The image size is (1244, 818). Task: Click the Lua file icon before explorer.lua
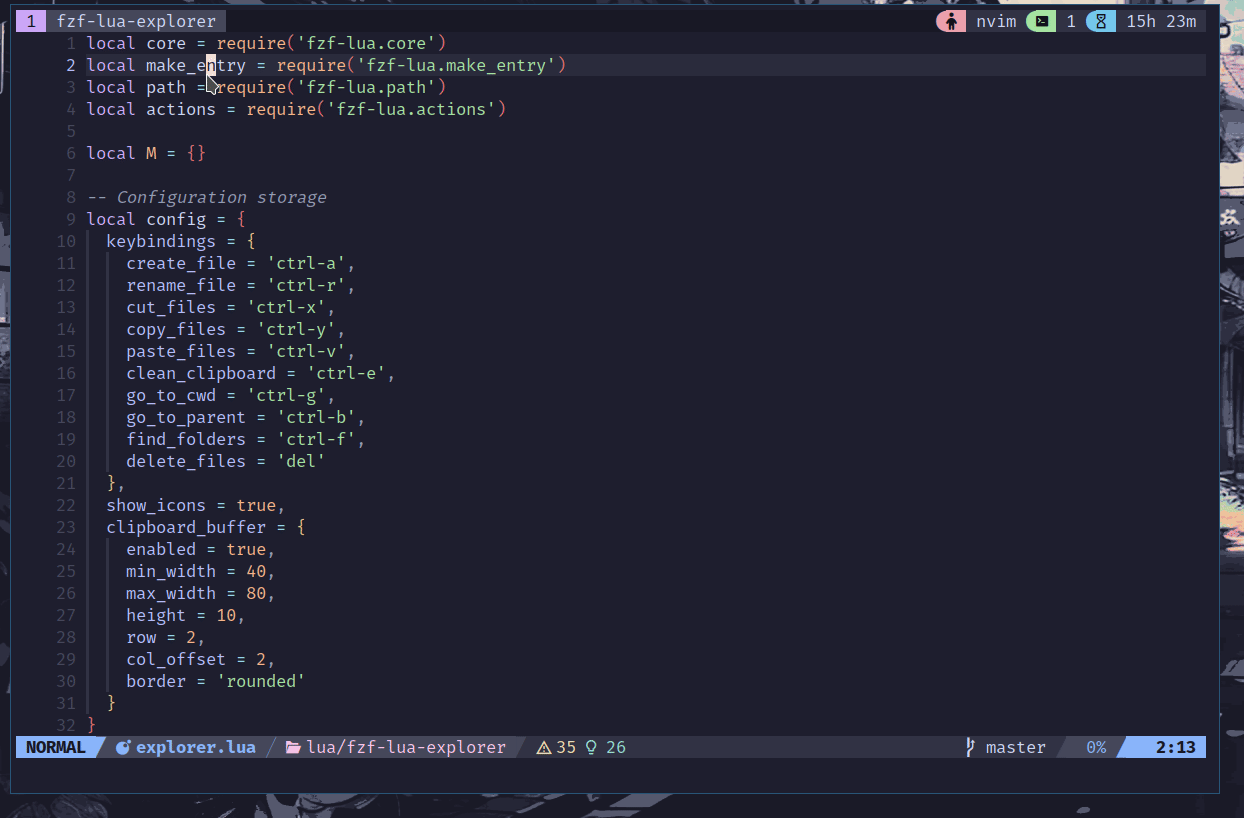click(x=124, y=747)
